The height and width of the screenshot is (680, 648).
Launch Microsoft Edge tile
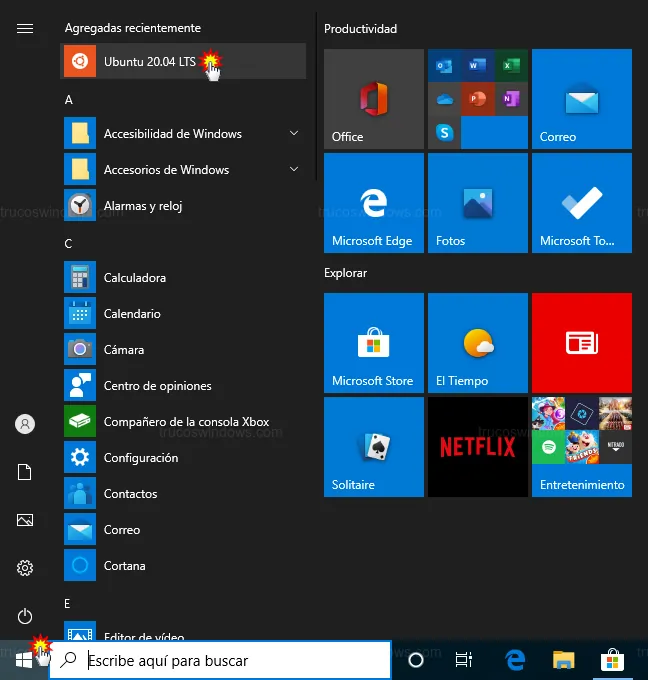(x=373, y=203)
